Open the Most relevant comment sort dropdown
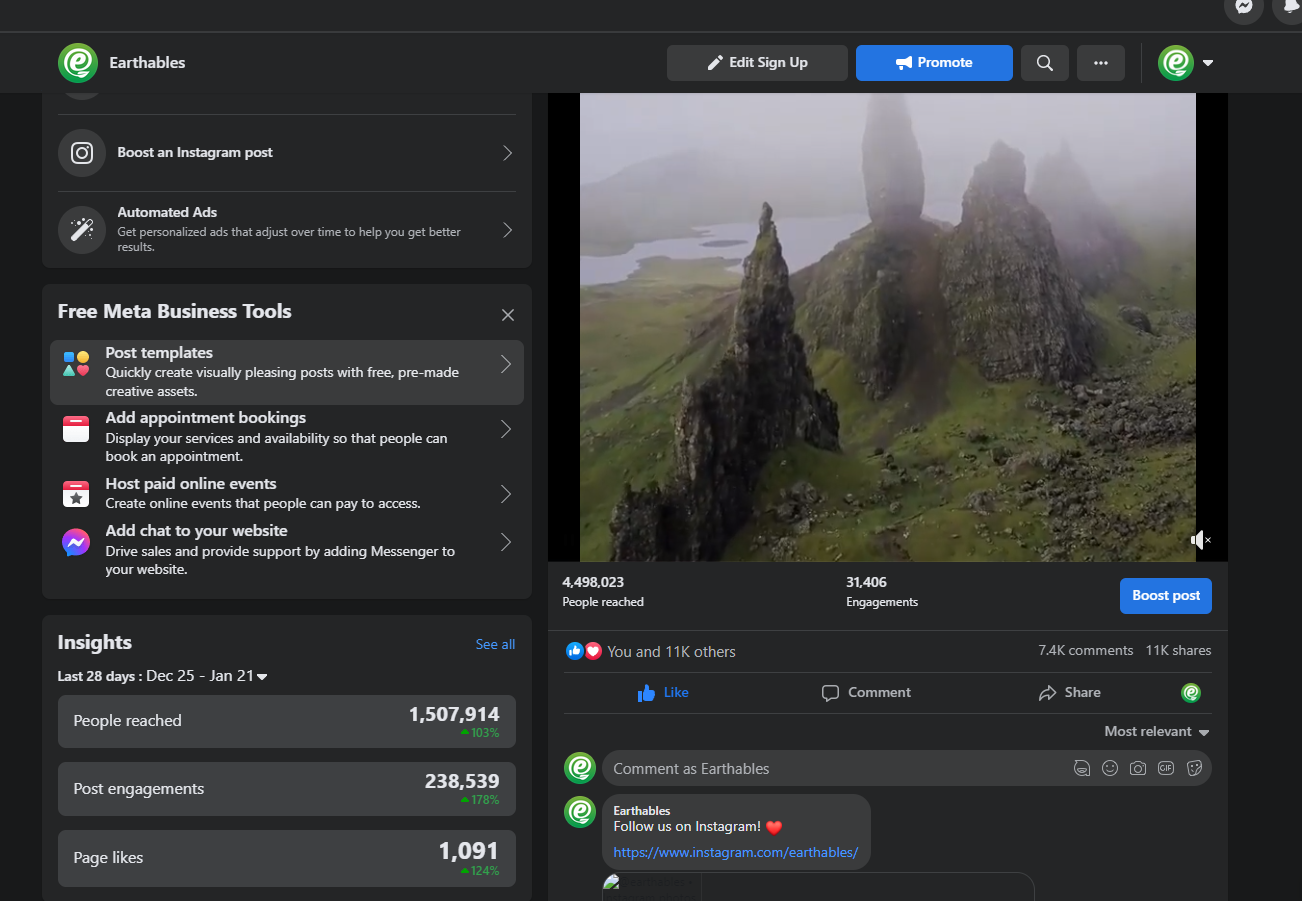This screenshot has width=1302, height=901. coord(1157,732)
